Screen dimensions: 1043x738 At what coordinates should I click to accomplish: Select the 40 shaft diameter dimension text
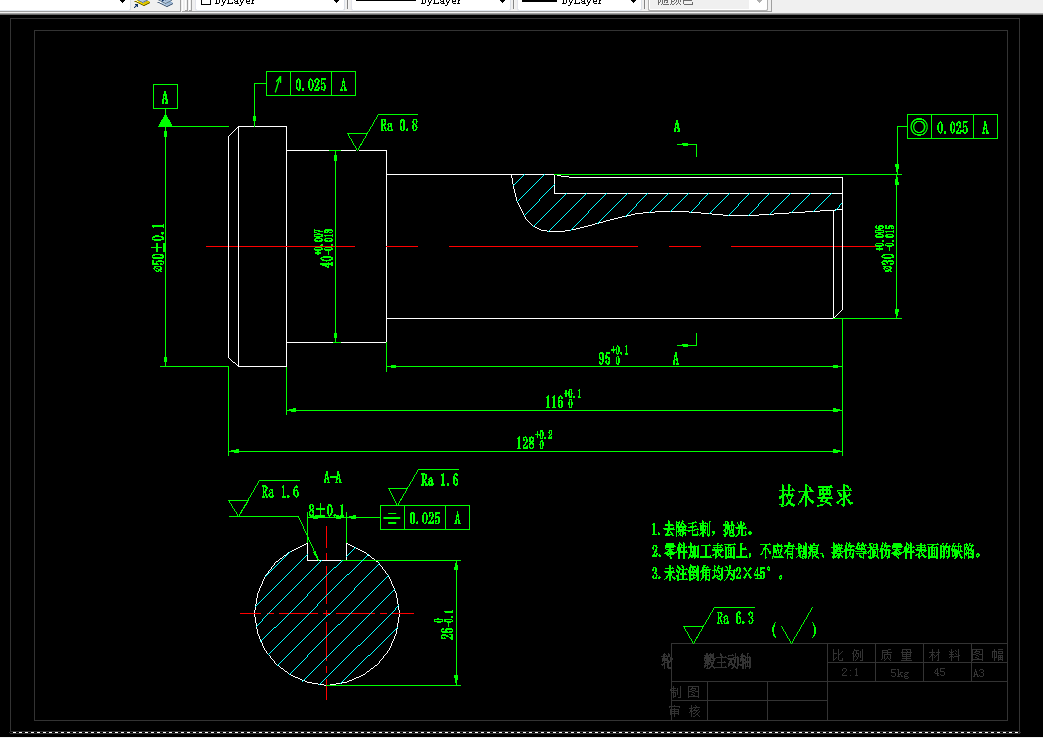tap(326, 248)
